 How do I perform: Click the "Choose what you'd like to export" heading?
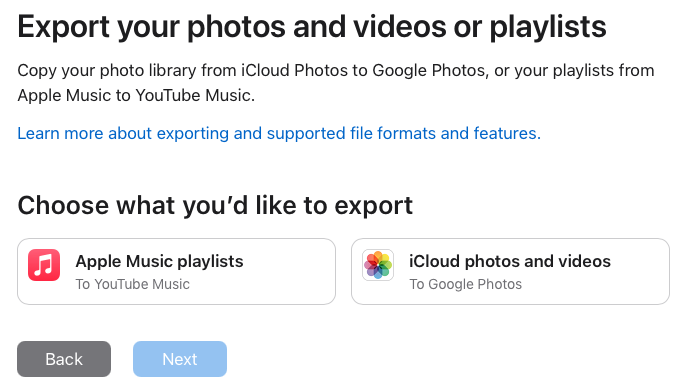click(x=215, y=206)
